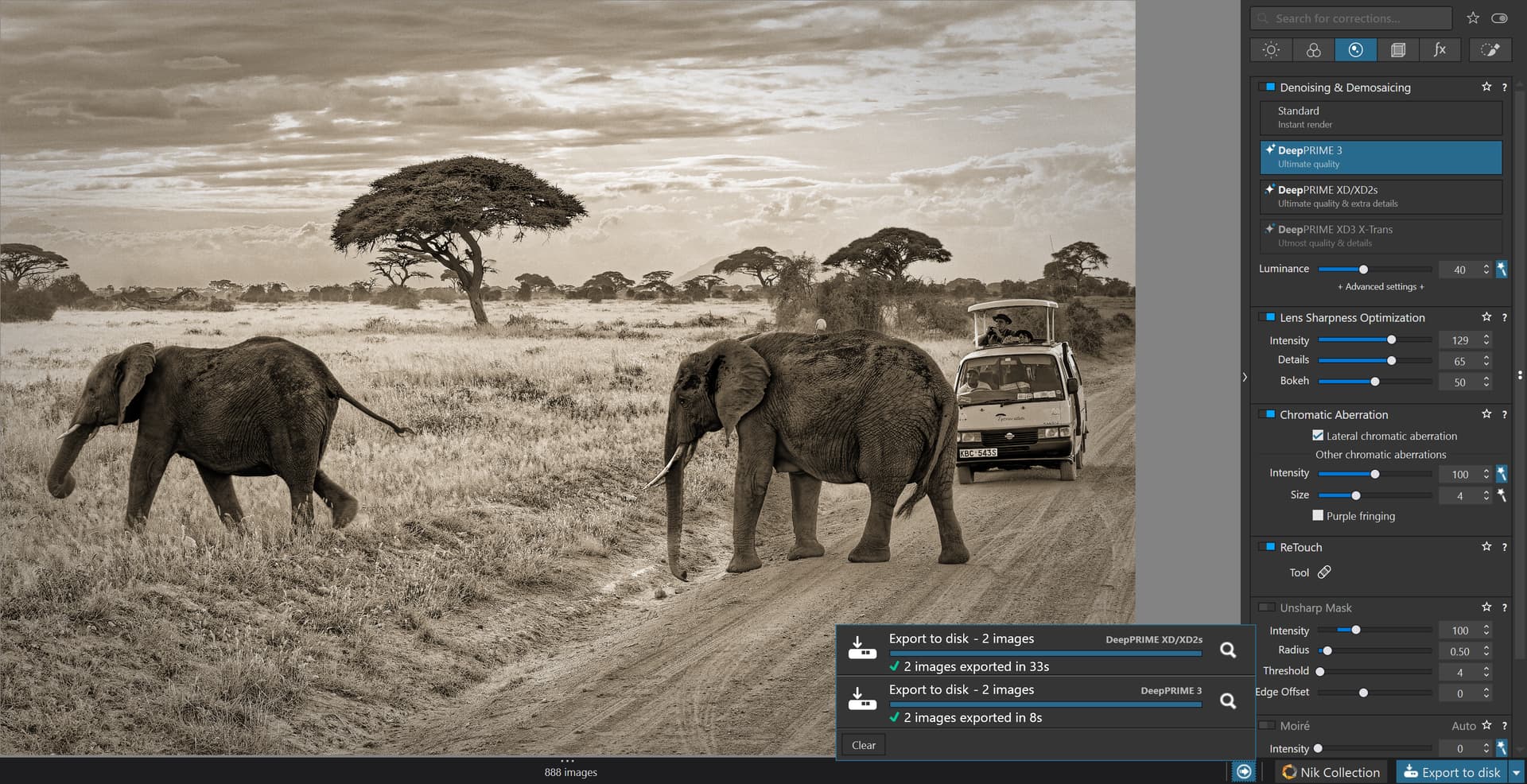Open the Export to disk dropdown arrow
Image resolution: width=1527 pixels, height=784 pixels.
1517,772
